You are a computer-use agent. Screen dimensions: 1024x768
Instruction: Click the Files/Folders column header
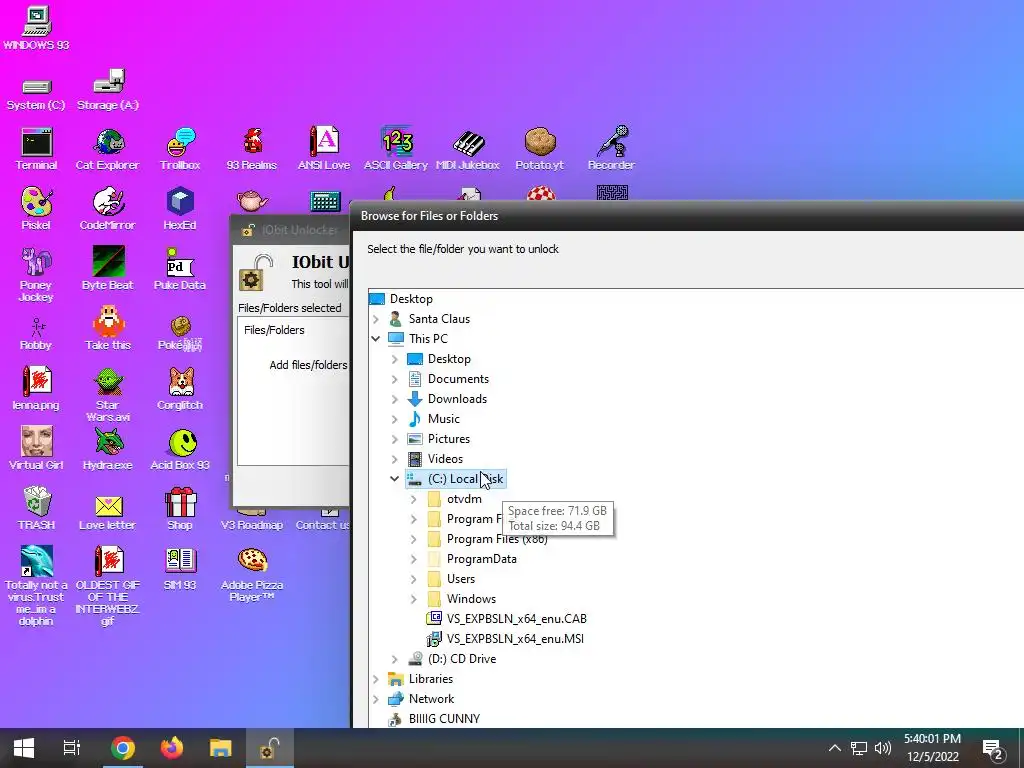pos(274,330)
